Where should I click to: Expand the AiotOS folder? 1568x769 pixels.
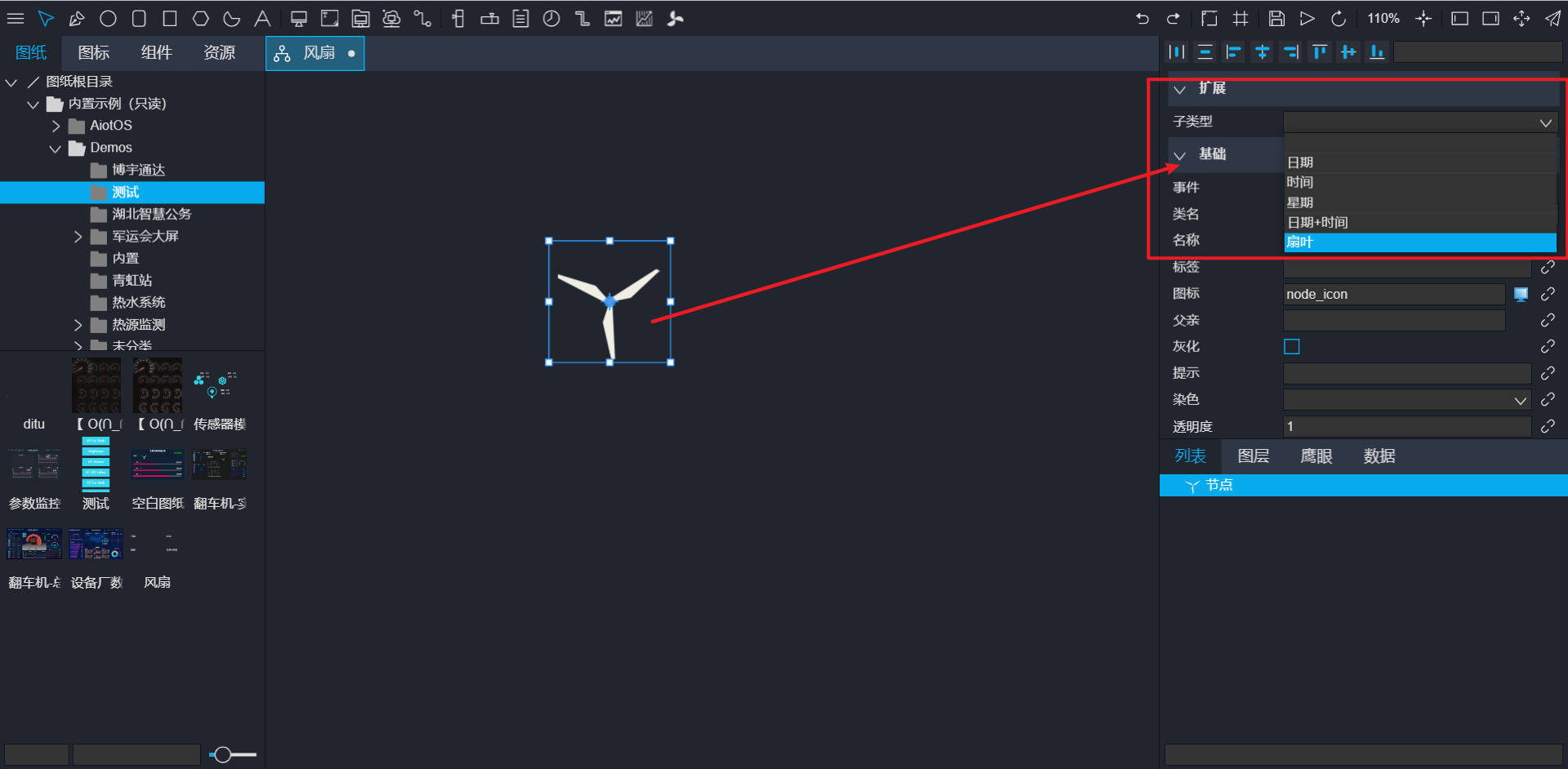pyautogui.click(x=56, y=126)
